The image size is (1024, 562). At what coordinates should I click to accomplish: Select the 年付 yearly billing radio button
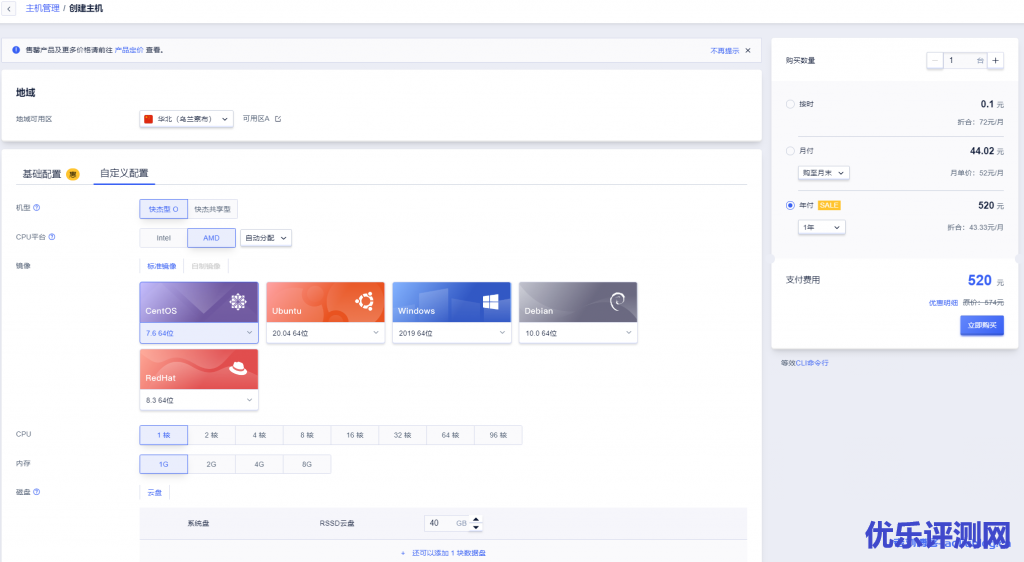tap(791, 205)
